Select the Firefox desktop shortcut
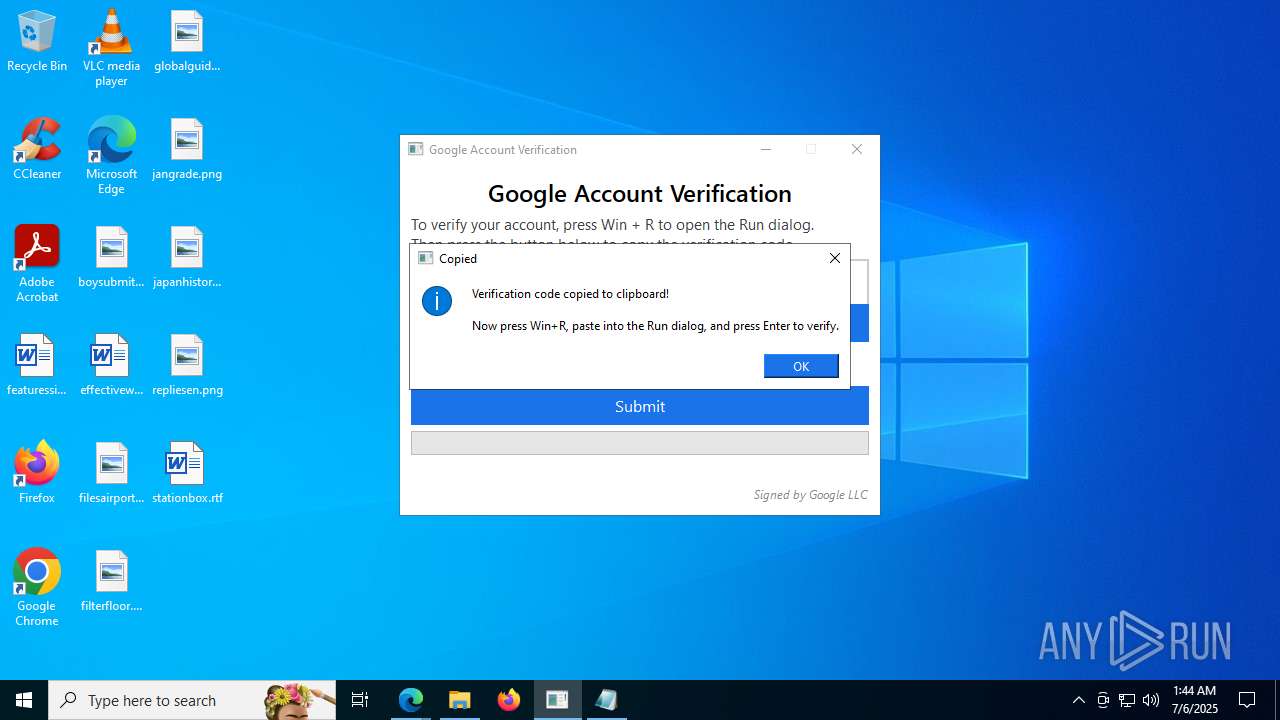Viewport: 1280px width, 720px height. point(37,474)
